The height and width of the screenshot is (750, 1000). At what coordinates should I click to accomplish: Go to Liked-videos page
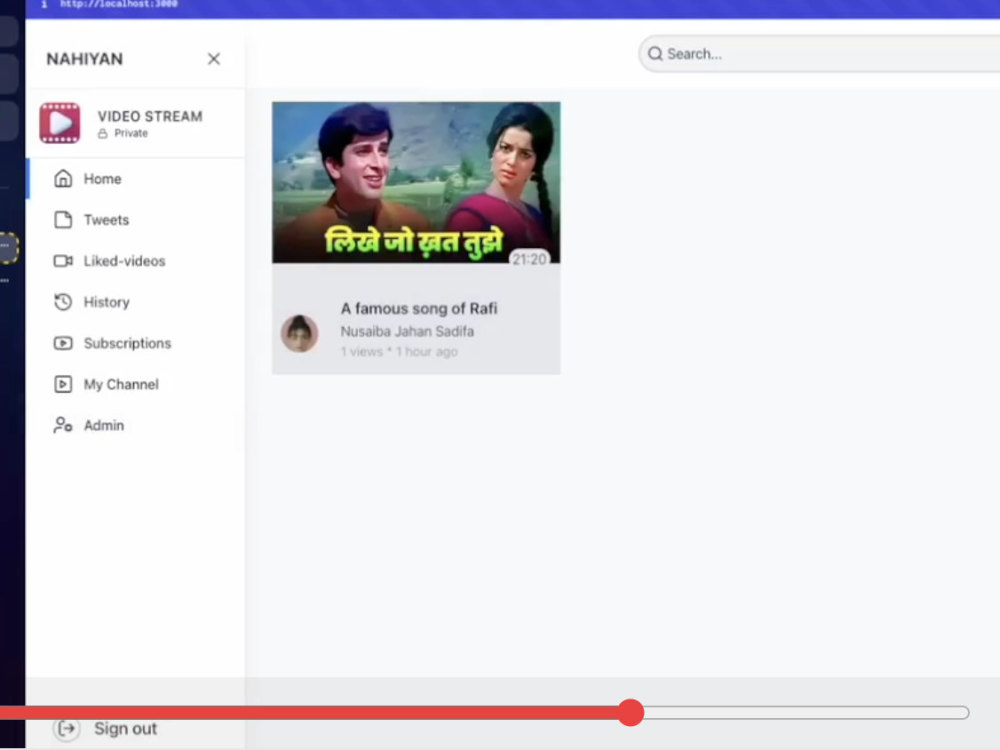(135, 261)
